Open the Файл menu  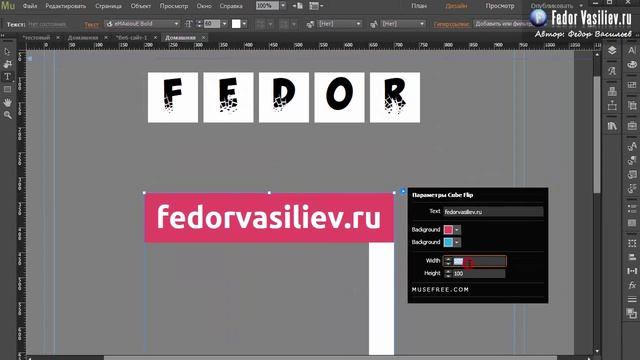(x=30, y=6)
